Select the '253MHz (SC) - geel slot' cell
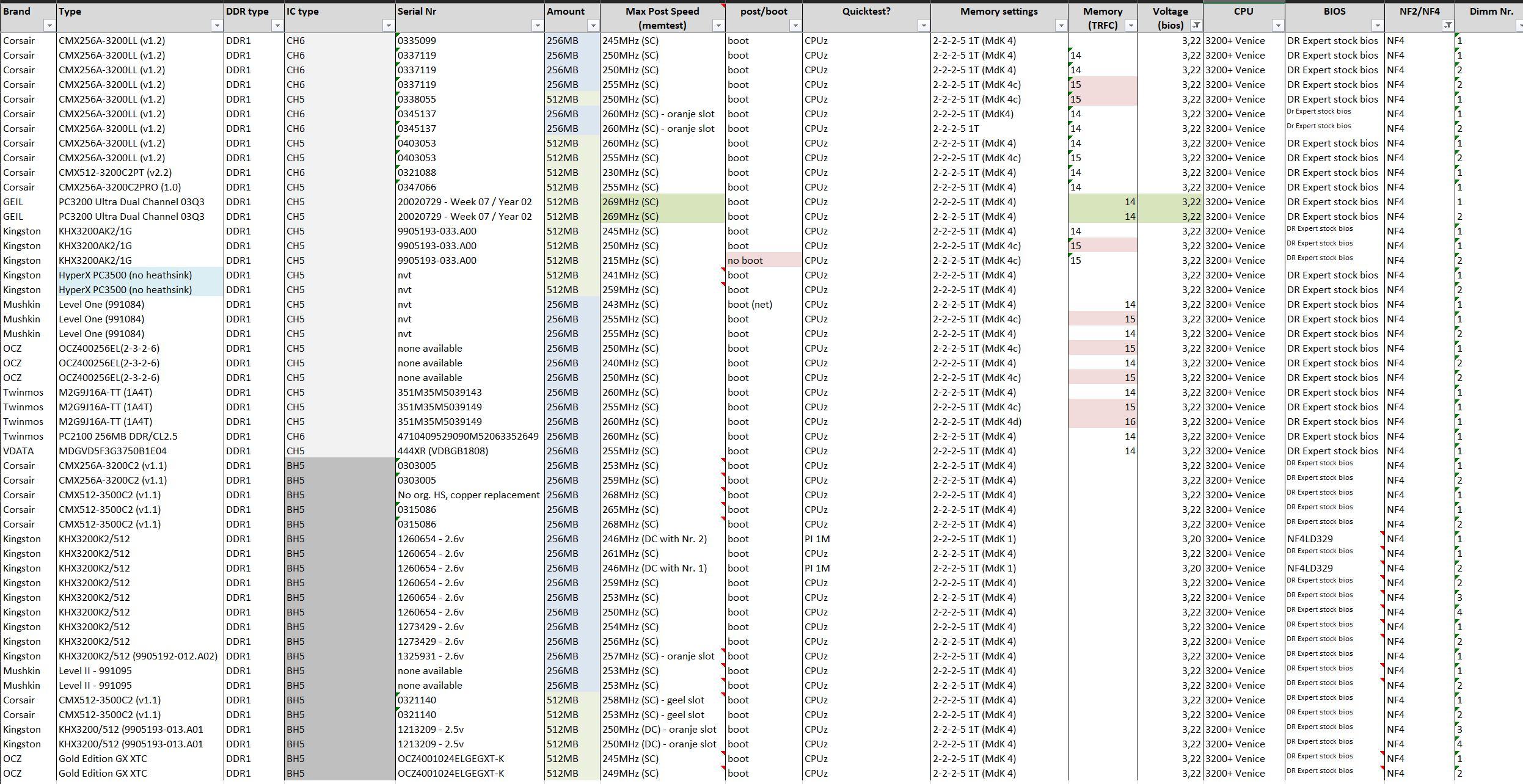1523x784 pixels. pyautogui.click(x=663, y=714)
